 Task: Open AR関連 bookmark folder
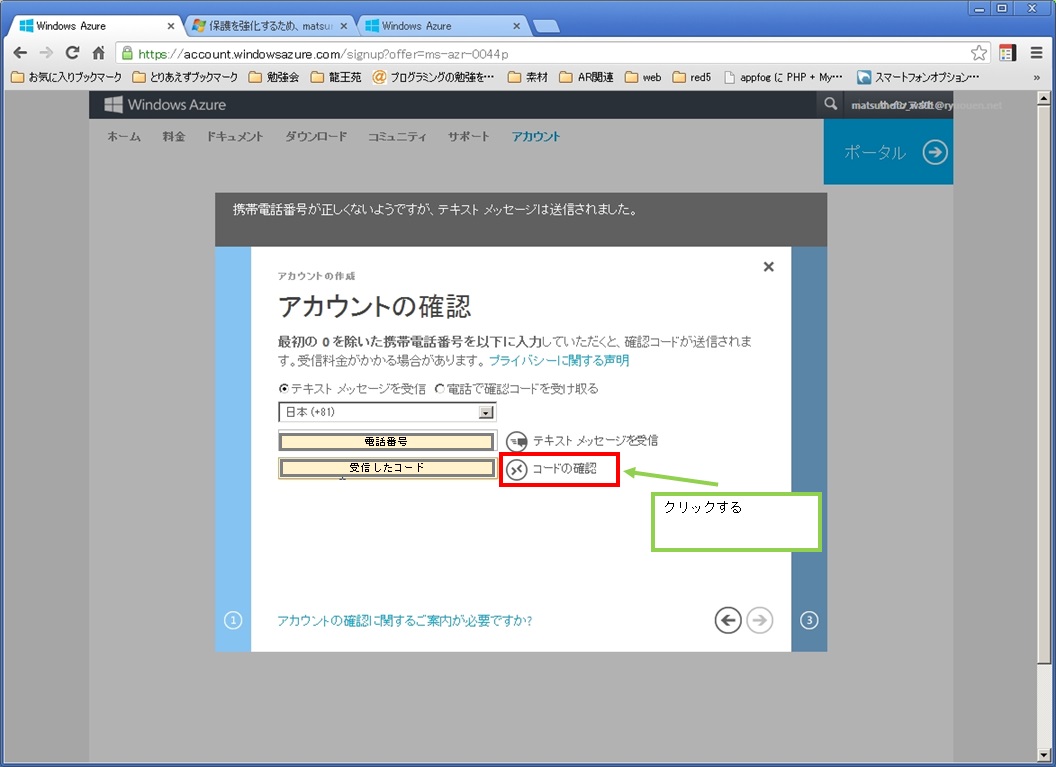587,77
